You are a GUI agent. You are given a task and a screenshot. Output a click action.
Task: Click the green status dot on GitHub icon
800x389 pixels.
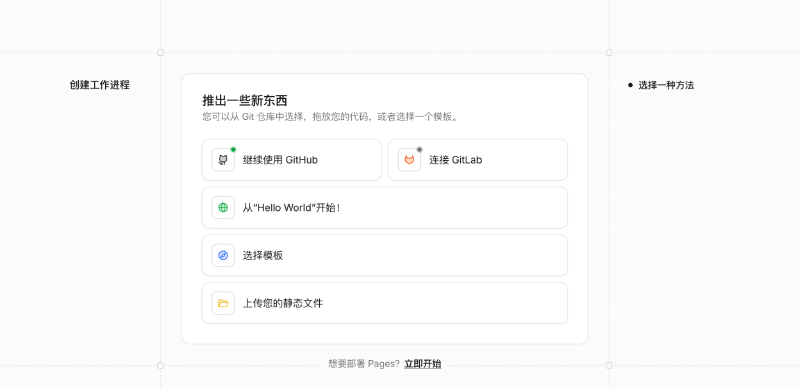(x=233, y=150)
